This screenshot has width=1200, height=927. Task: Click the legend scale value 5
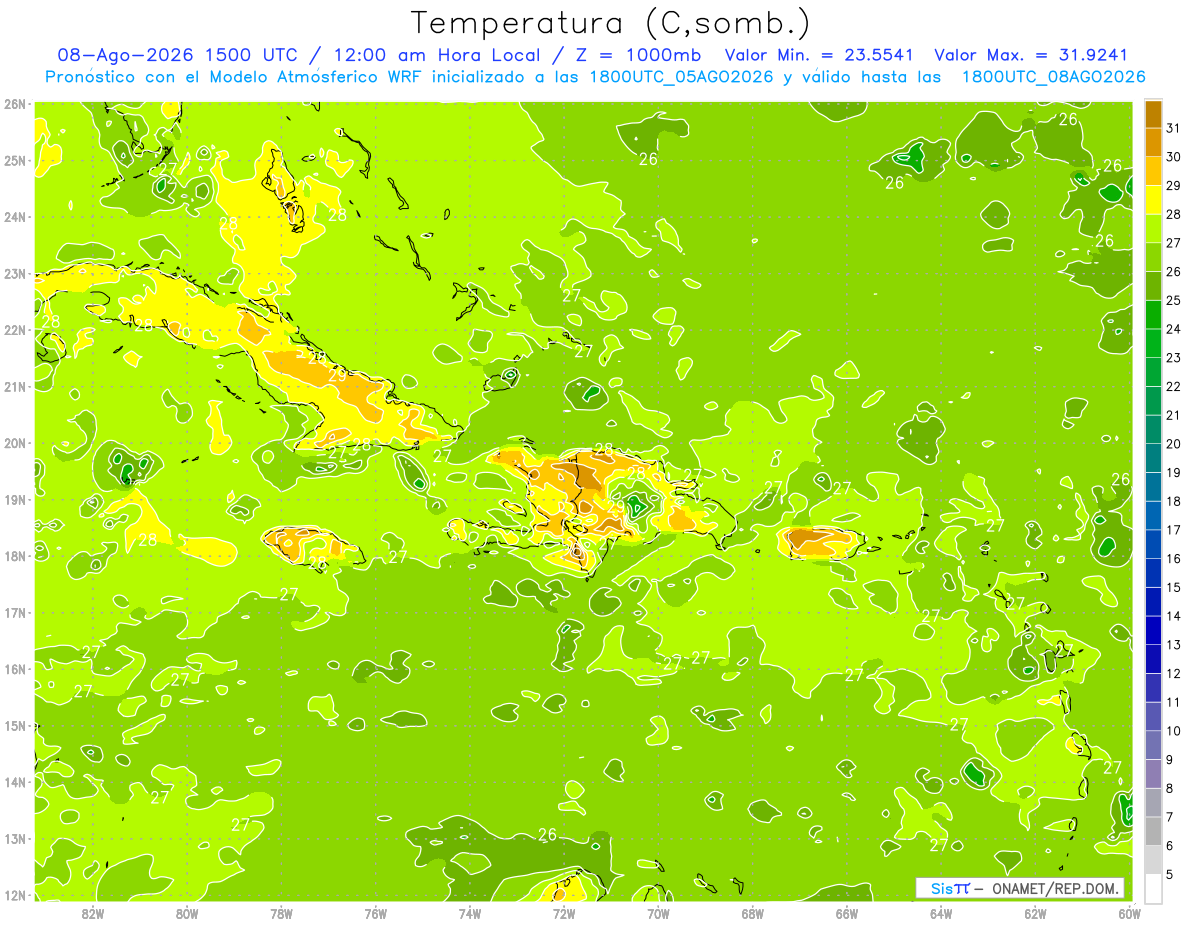(x=1170, y=876)
